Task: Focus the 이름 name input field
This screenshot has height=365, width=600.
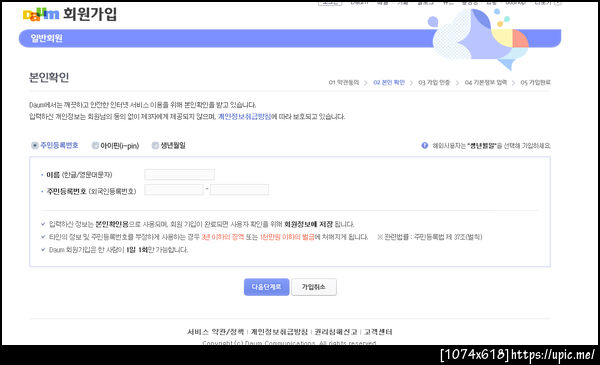Action: 179,174
